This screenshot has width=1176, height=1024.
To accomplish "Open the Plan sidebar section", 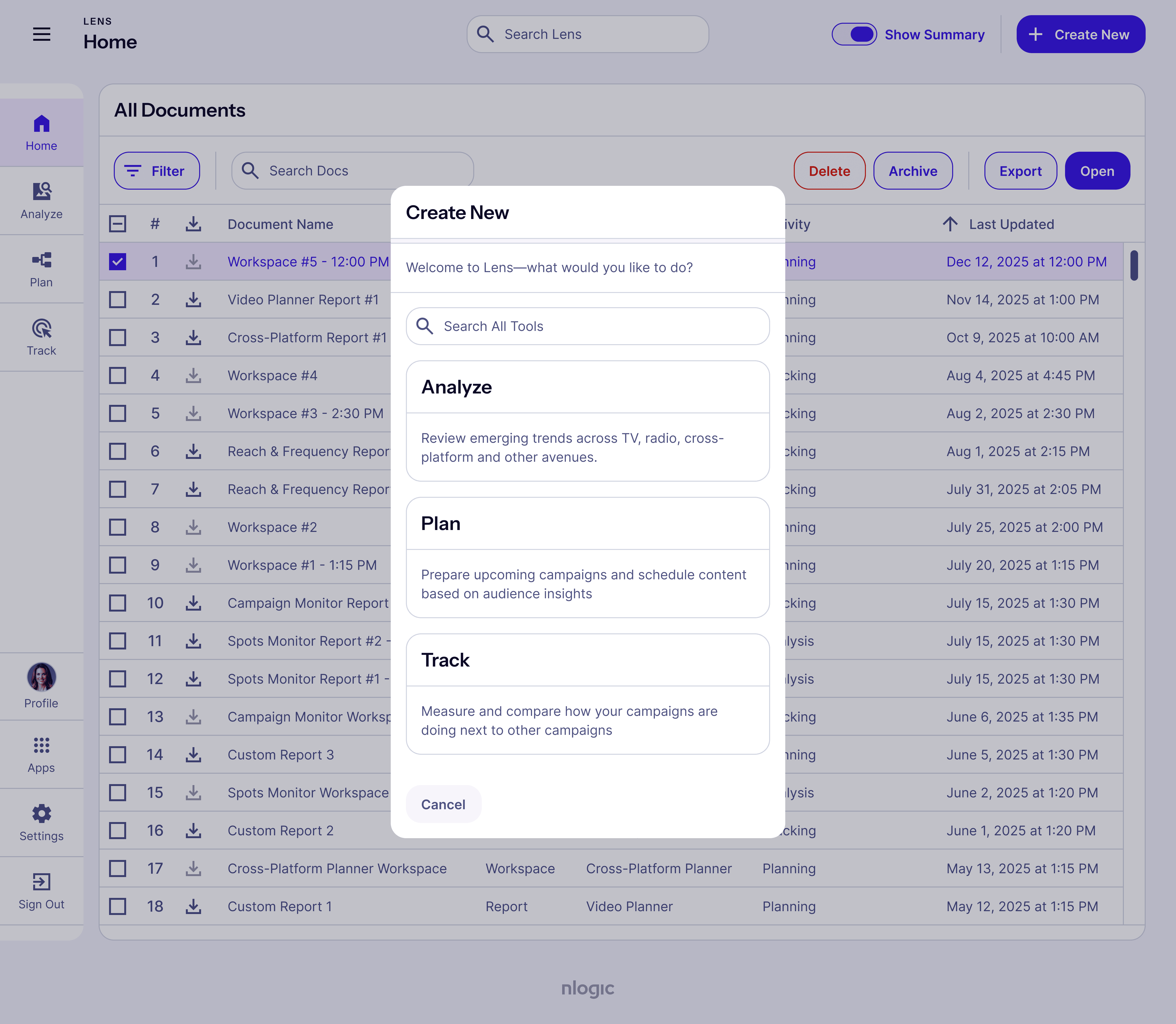I will tap(41, 269).
